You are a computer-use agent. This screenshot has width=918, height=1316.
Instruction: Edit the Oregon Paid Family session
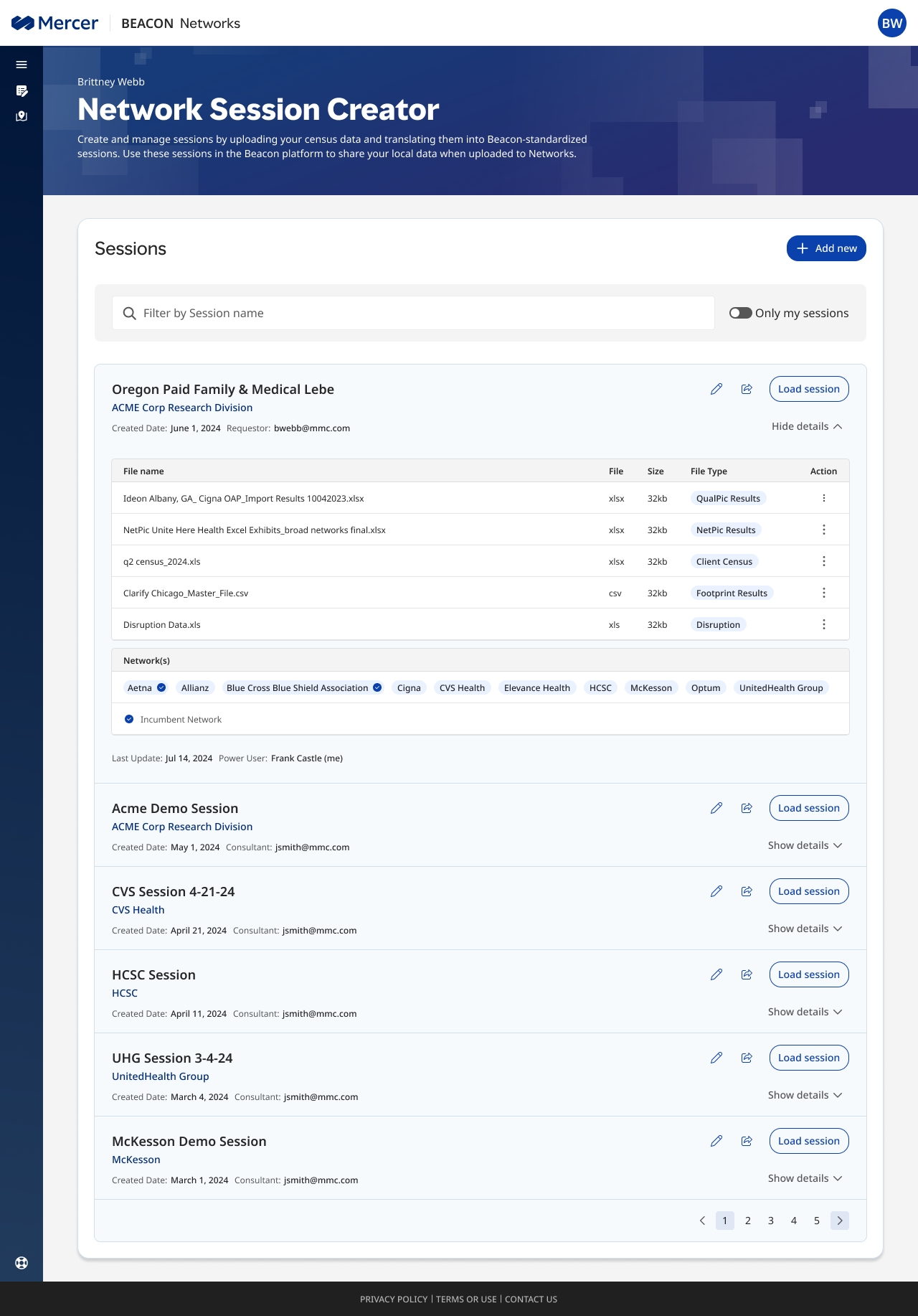click(x=716, y=389)
